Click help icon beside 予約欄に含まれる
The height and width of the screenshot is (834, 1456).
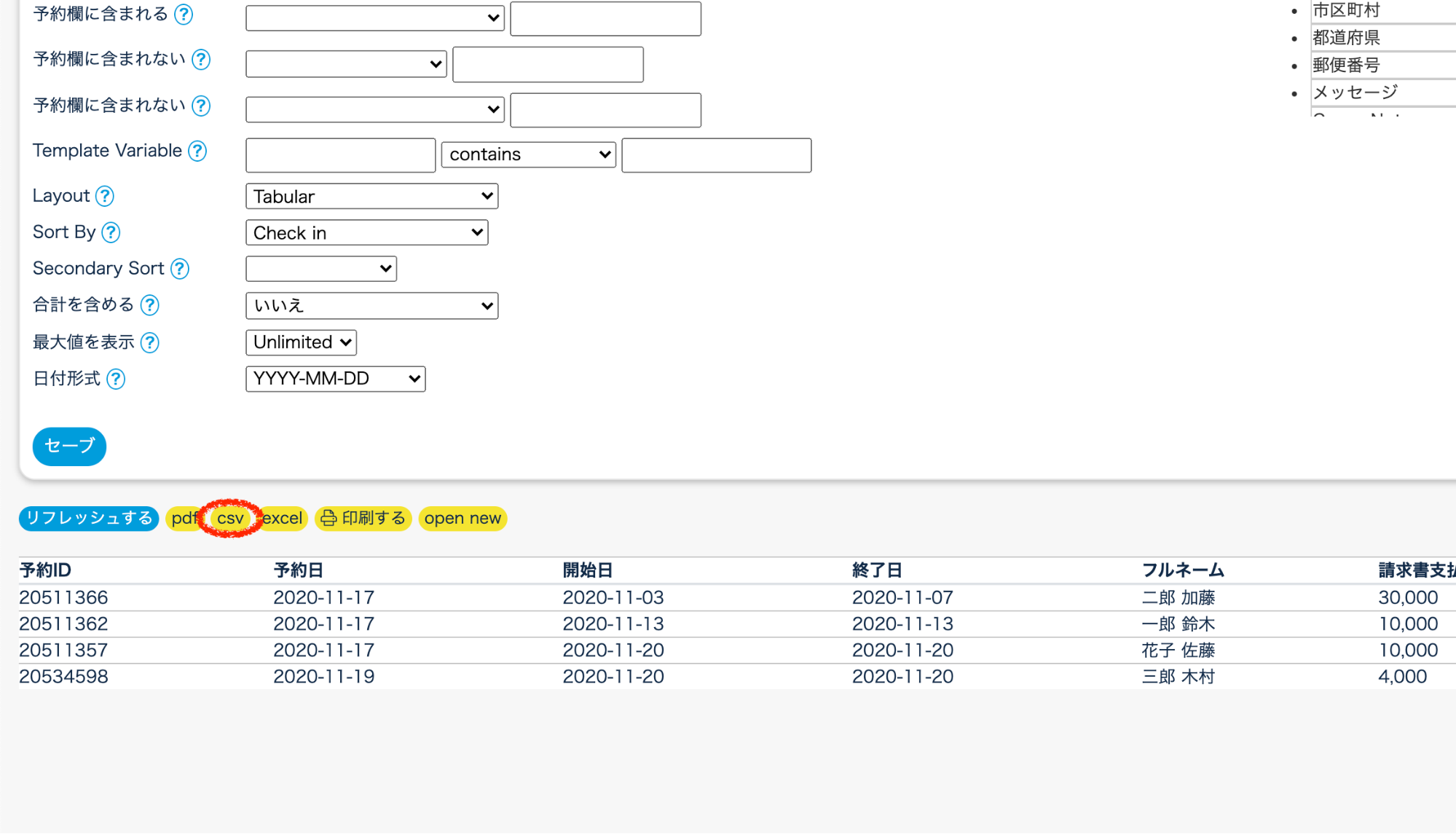click(x=184, y=14)
